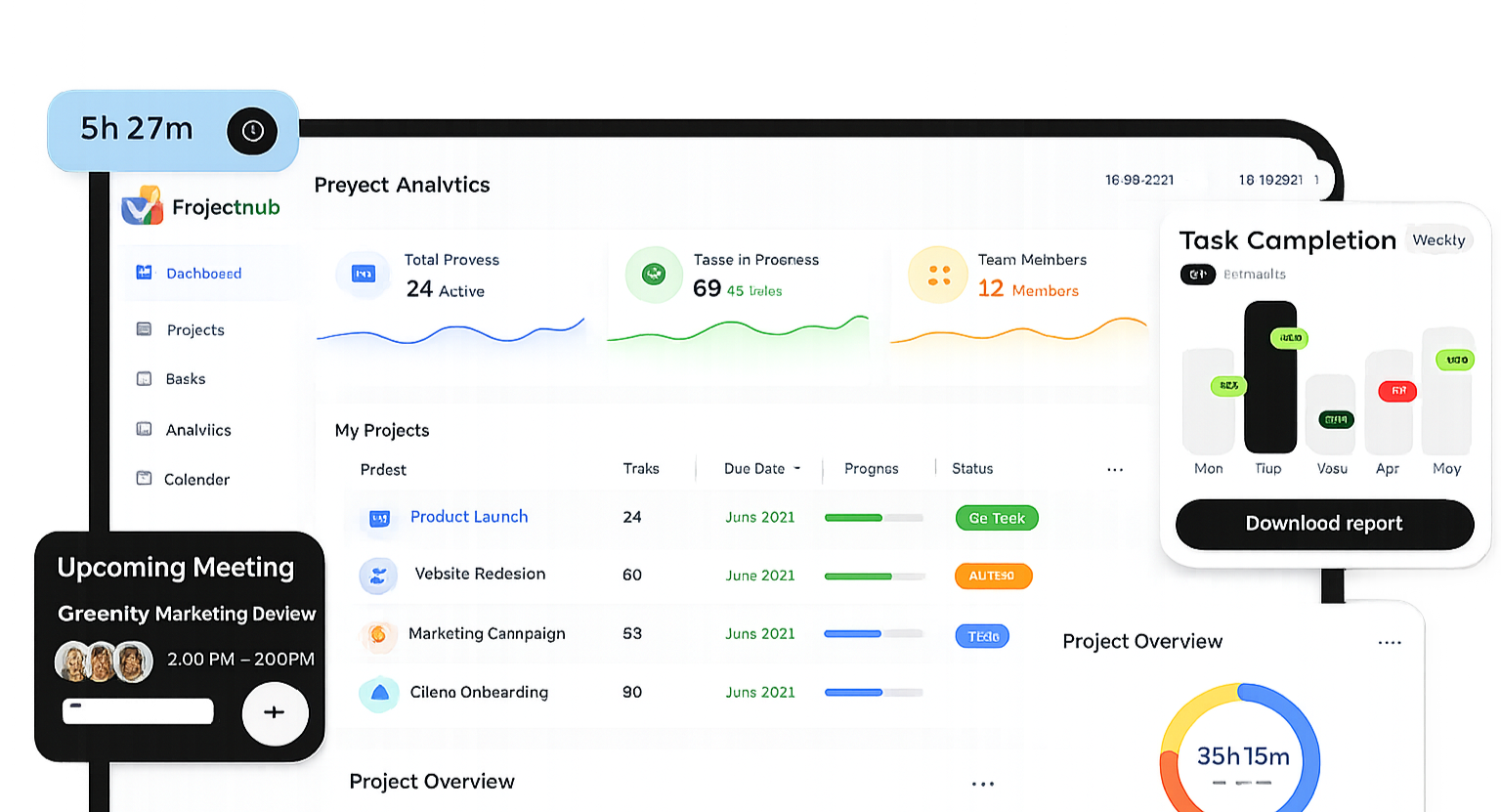Toggle the black switch beside Eetmaults
This screenshot has width=1501, height=812.
click(x=1197, y=275)
